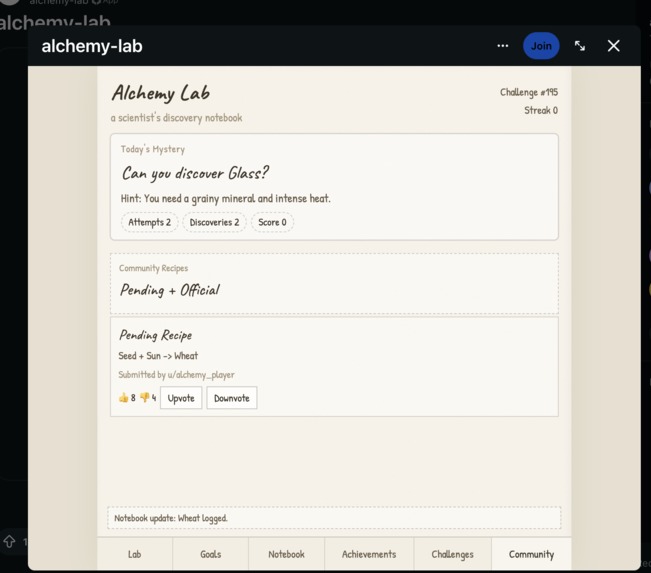The image size is (651, 573).
Task: Click the 'alchemy-lab' overlay header title
Action: coord(92,46)
